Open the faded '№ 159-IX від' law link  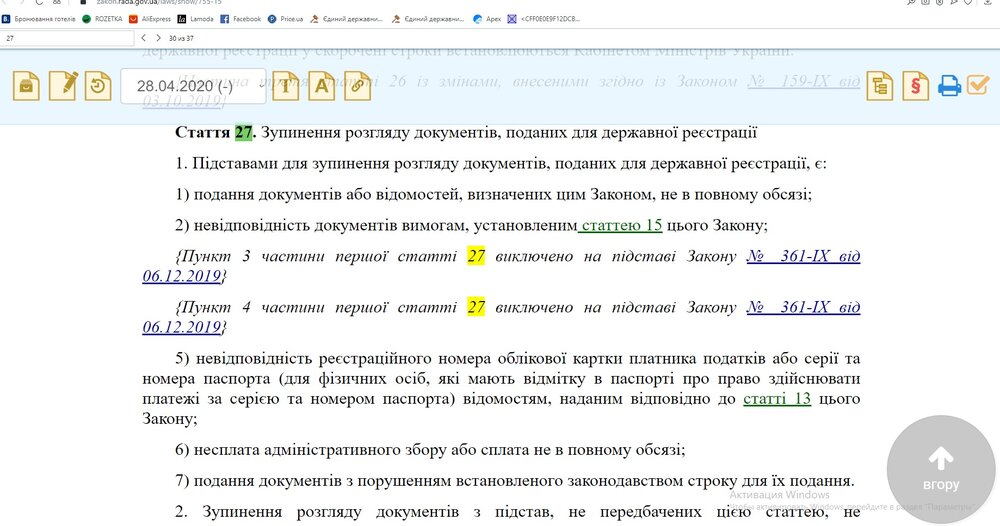pos(804,81)
